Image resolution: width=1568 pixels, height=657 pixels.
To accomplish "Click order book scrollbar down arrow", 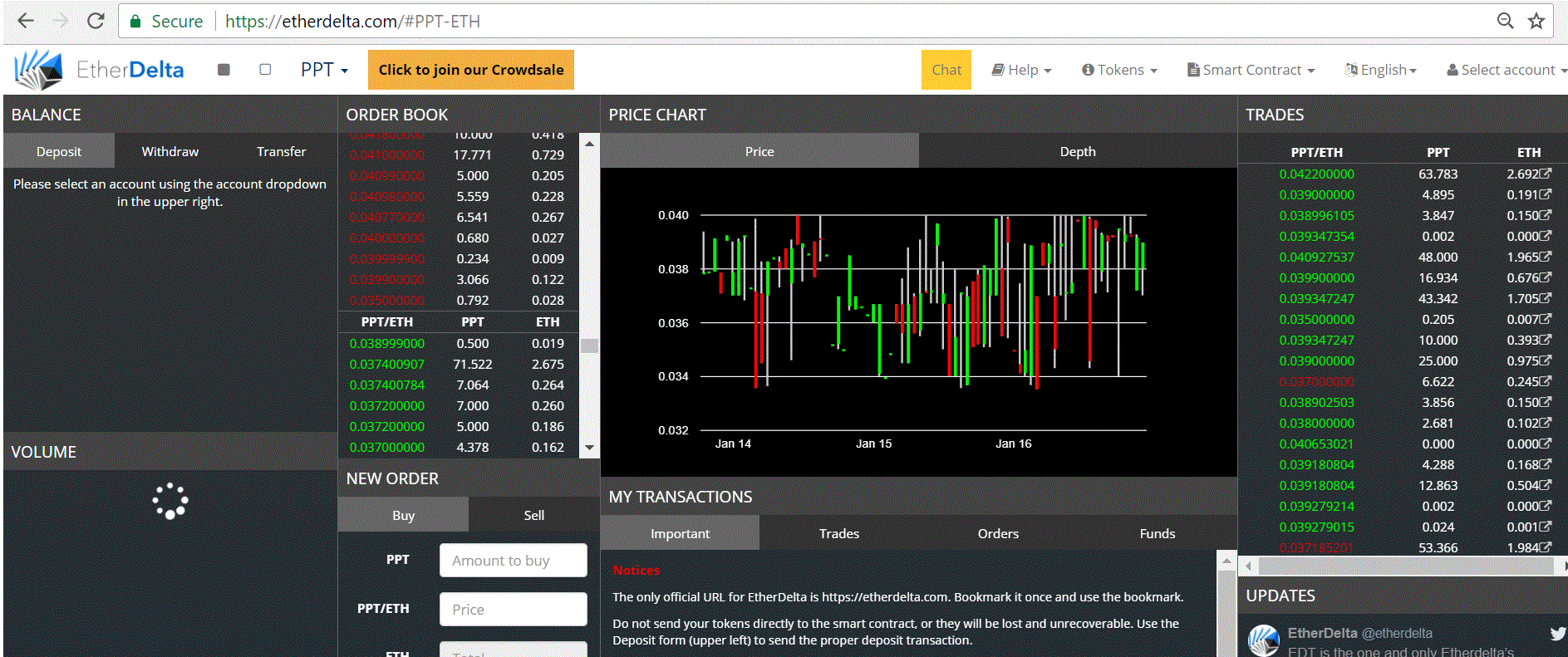I will (589, 447).
